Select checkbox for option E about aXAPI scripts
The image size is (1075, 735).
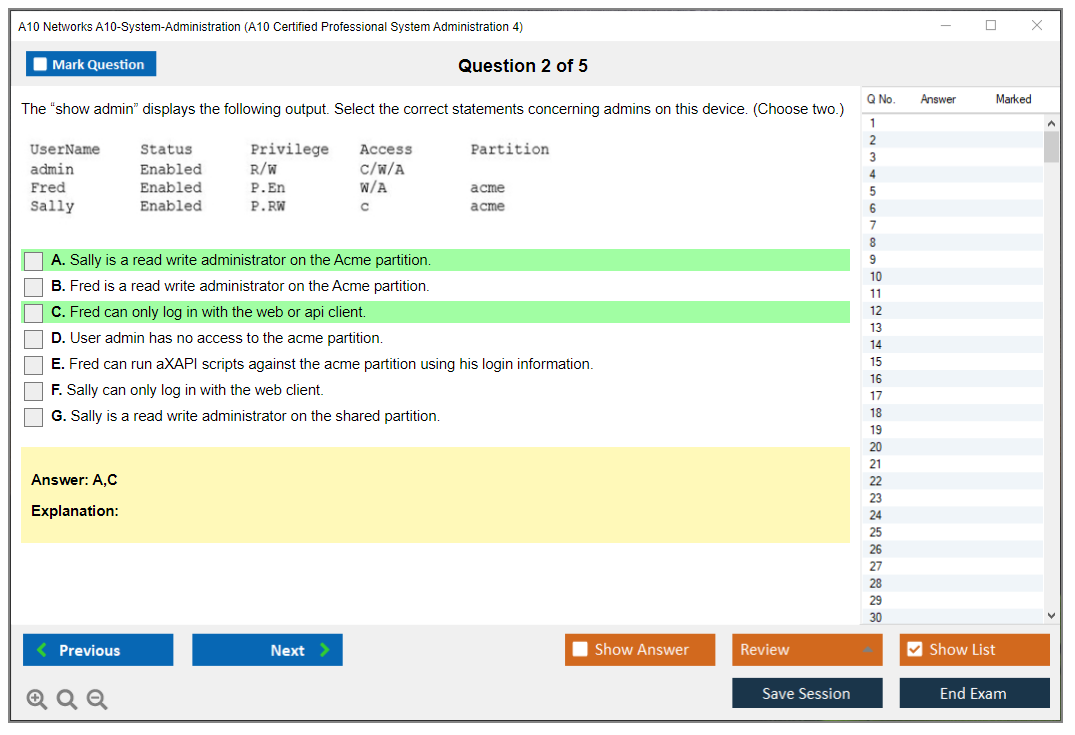click(x=34, y=365)
